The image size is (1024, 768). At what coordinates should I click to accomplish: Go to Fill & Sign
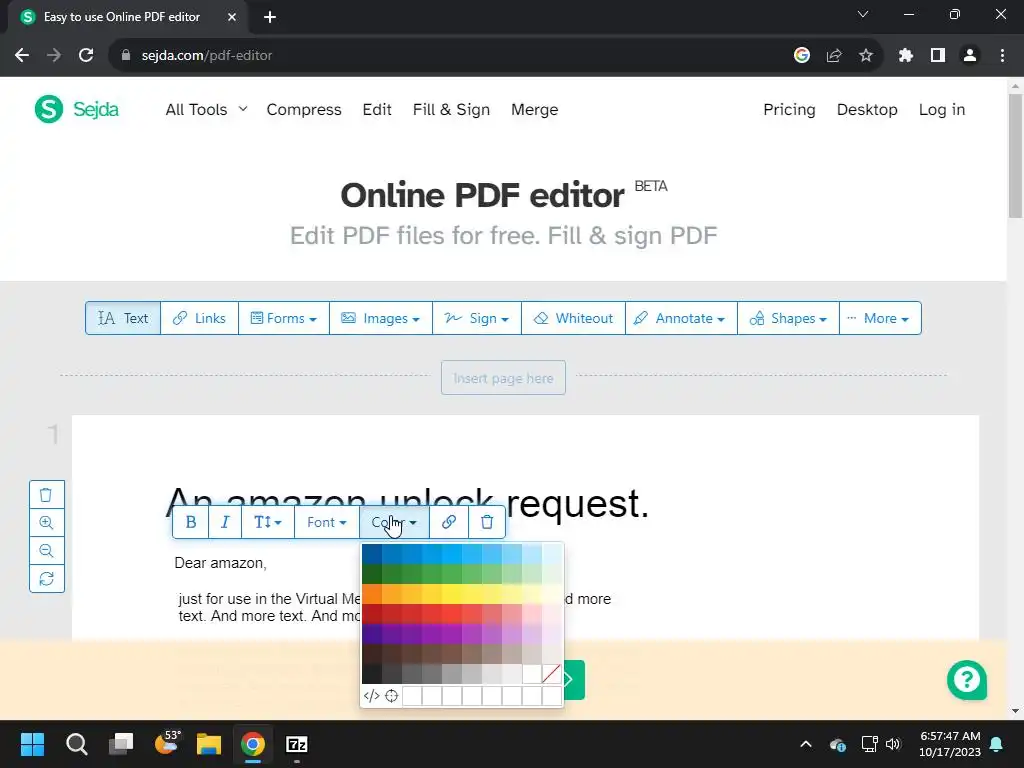tap(451, 110)
